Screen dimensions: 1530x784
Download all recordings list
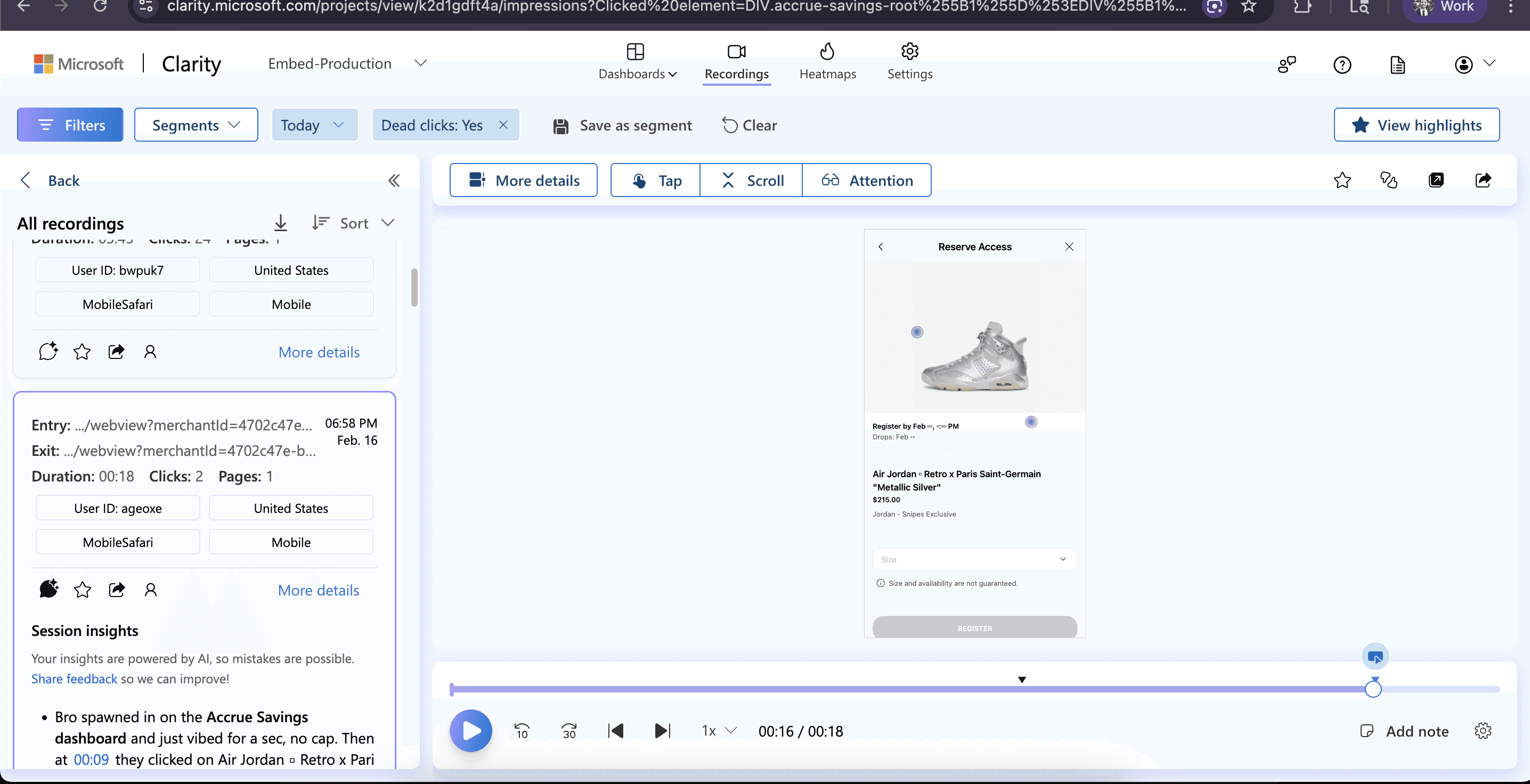tap(280, 223)
